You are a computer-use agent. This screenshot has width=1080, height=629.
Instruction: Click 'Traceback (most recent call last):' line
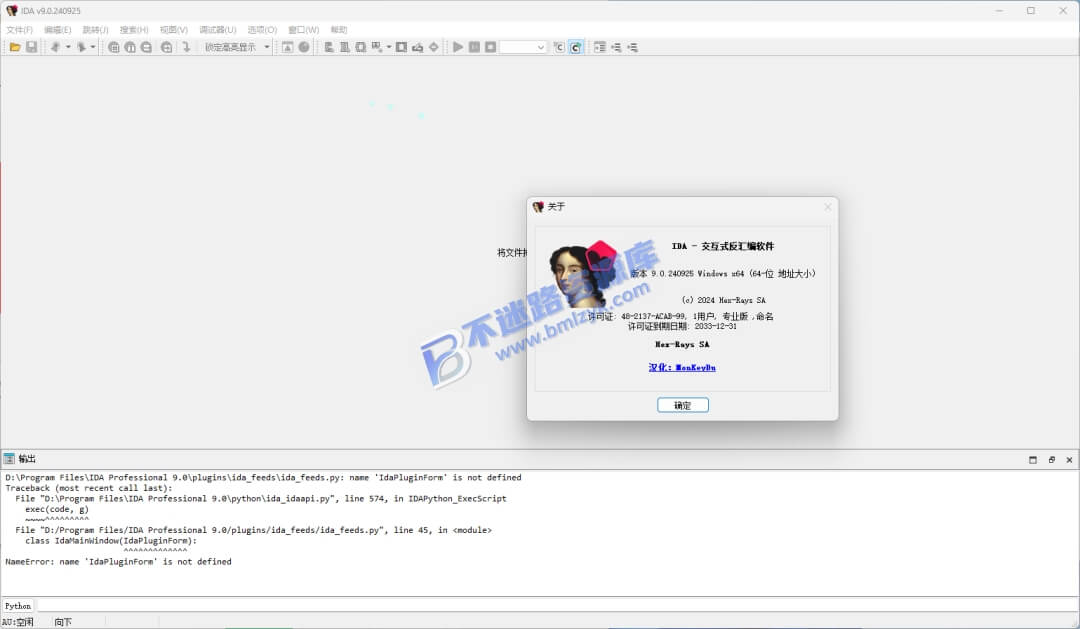89,488
